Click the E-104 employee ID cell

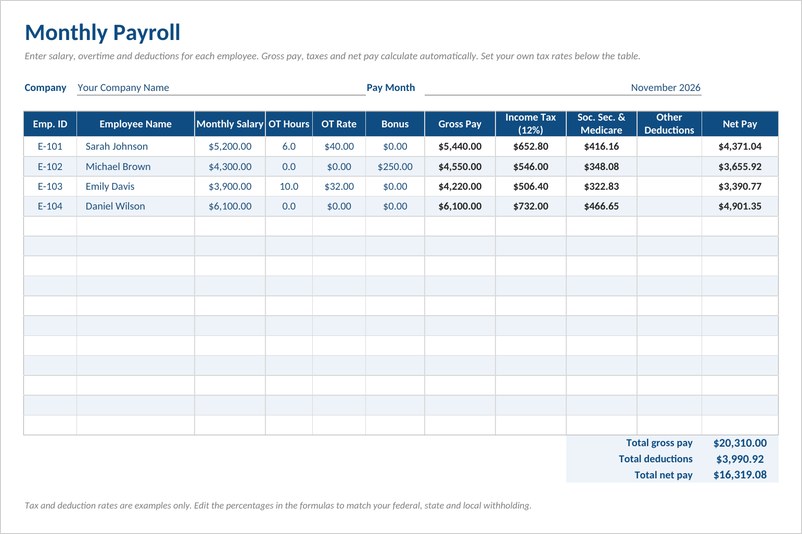(x=50, y=207)
